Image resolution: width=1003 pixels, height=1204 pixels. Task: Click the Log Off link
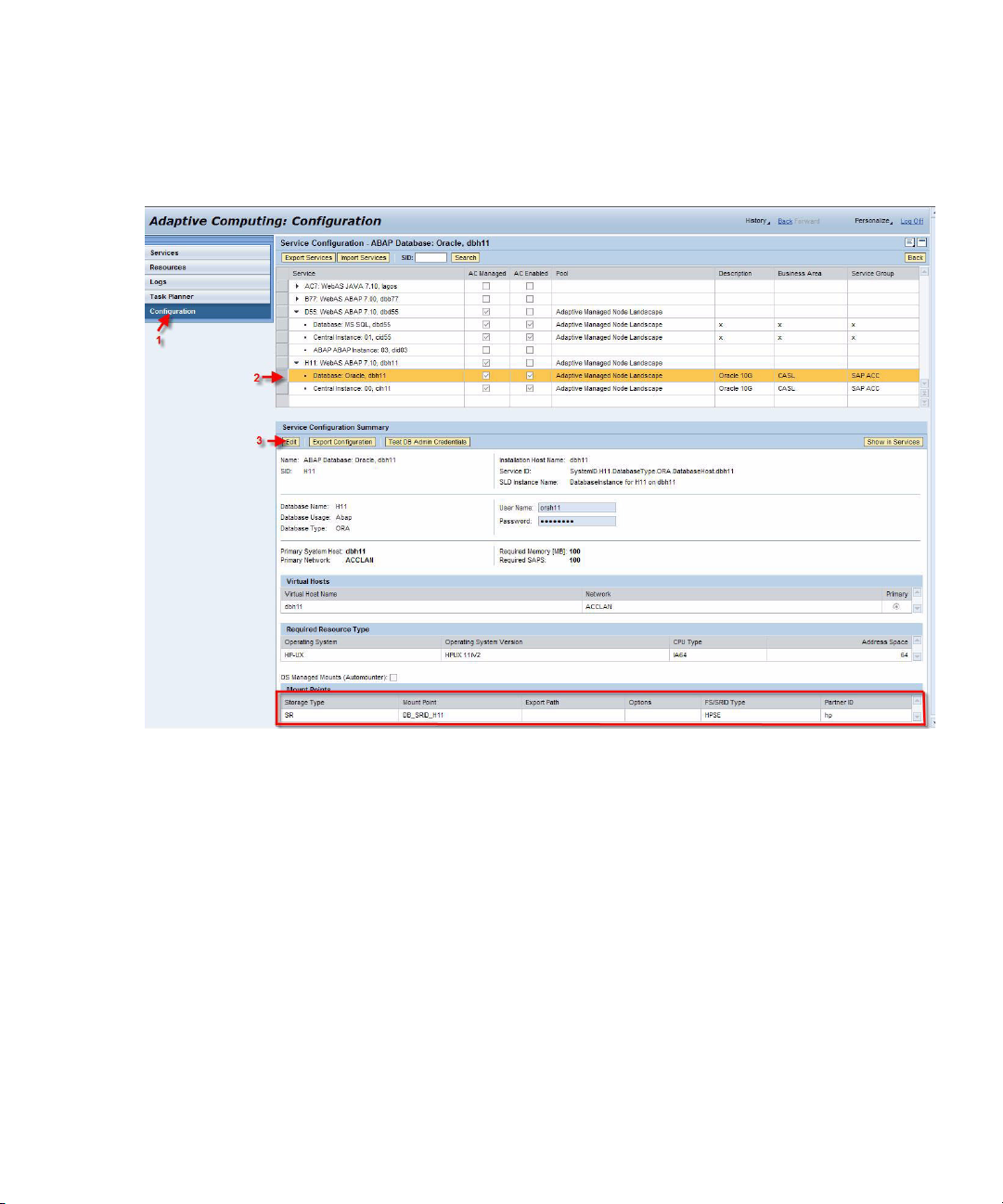[911, 221]
